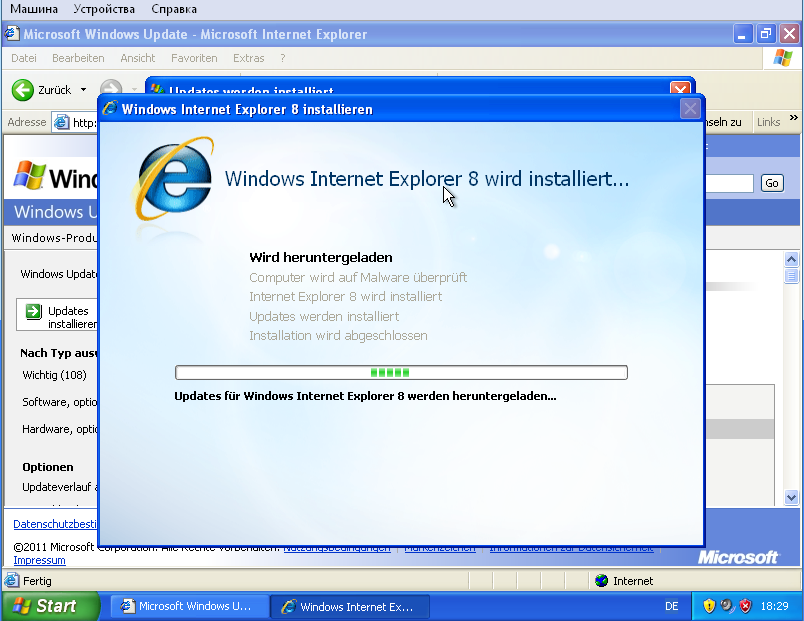Open the Zurück history dropdown arrow
Image resolution: width=804 pixels, height=621 pixels.
click(83, 90)
